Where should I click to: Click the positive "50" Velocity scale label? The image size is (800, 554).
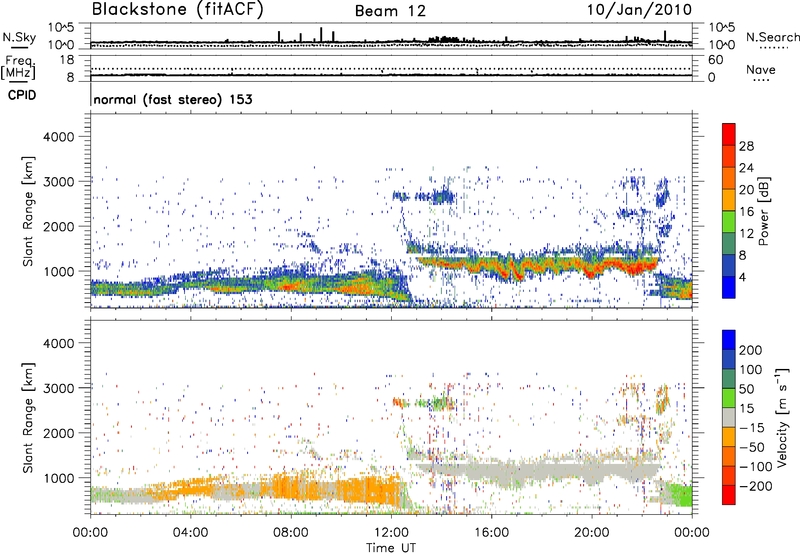pyautogui.click(x=747, y=389)
